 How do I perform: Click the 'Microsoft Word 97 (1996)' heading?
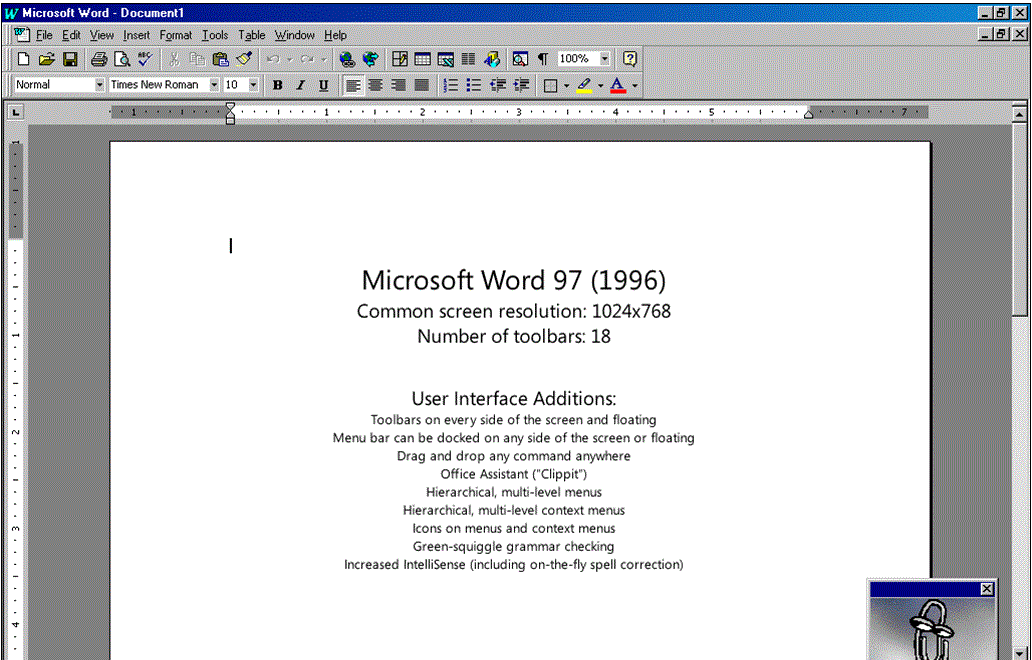click(514, 280)
